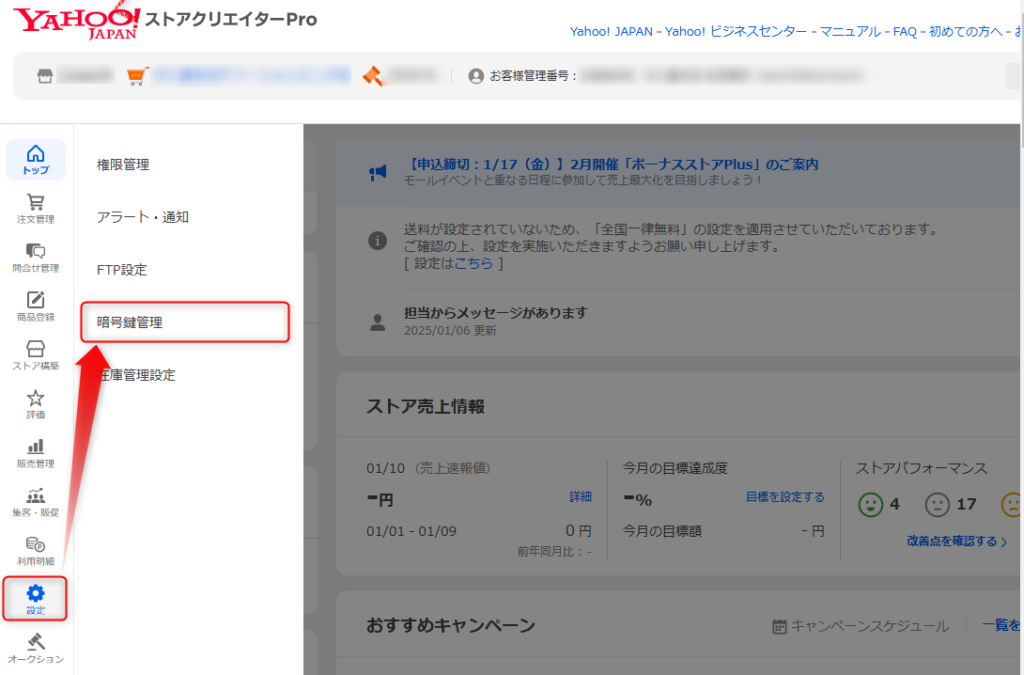Select FTP設定 in settings submenu
Viewport: 1024px width, 675px height.
tap(121, 270)
